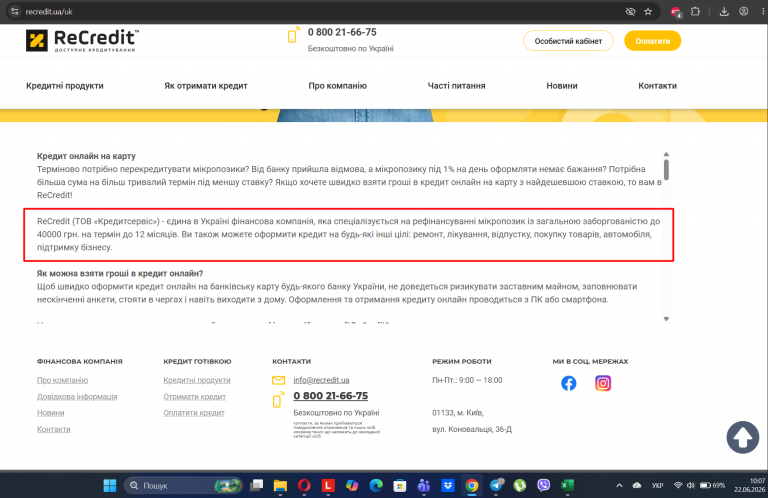The width and height of the screenshot is (768, 498).
Task: Open uTorrent from the taskbar
Action: [520, 485]
